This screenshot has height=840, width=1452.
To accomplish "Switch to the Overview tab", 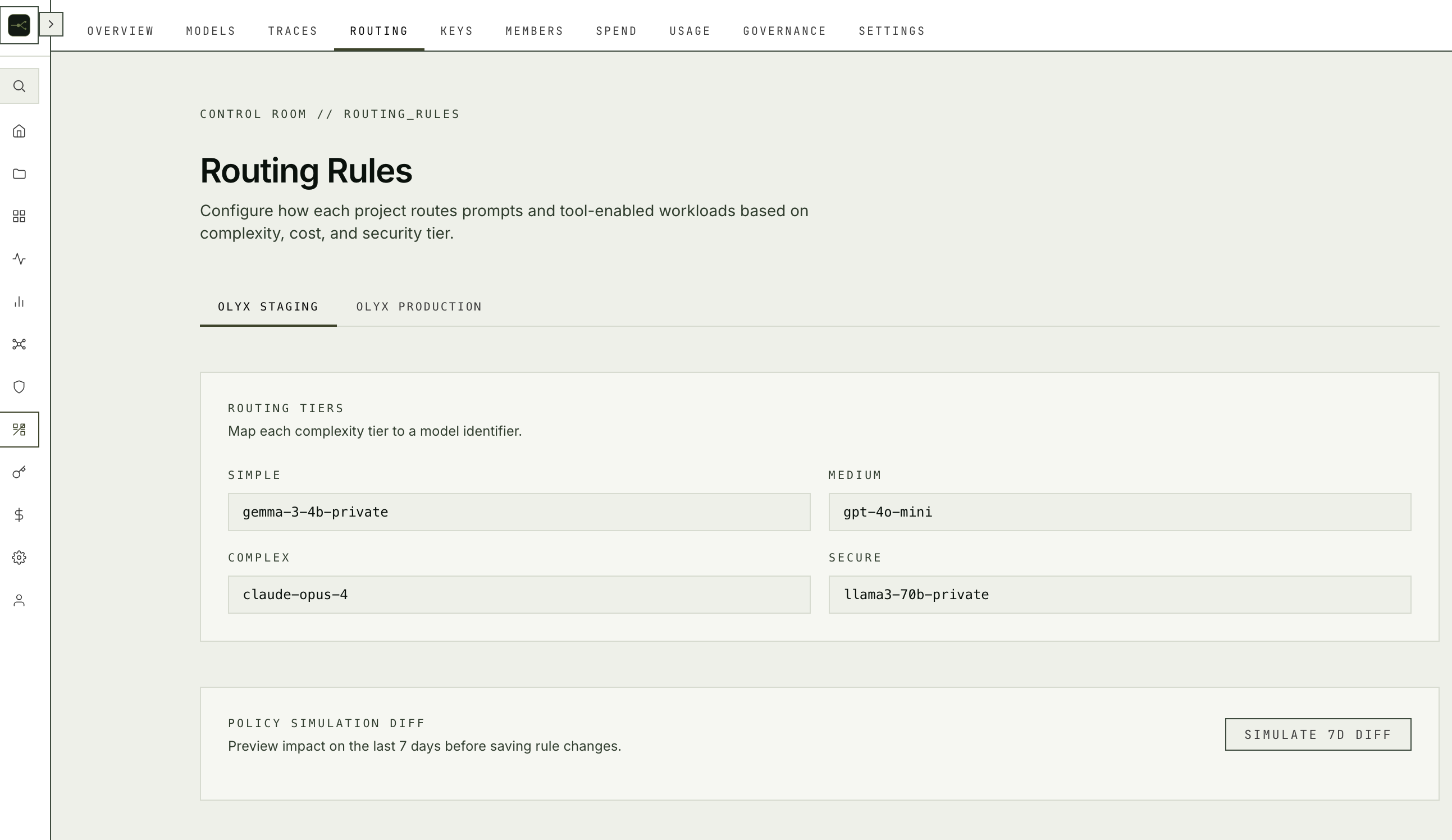I will click(x=120, y=31).
